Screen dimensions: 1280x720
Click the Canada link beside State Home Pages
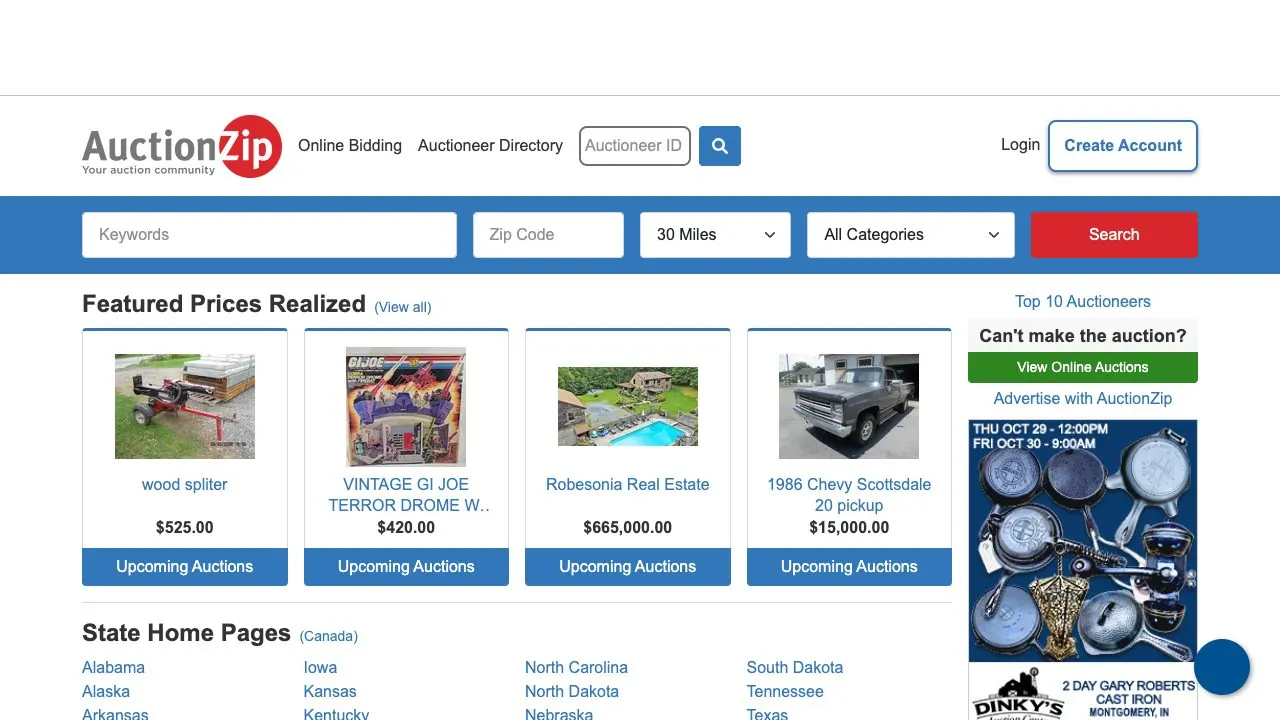point(329,636)
